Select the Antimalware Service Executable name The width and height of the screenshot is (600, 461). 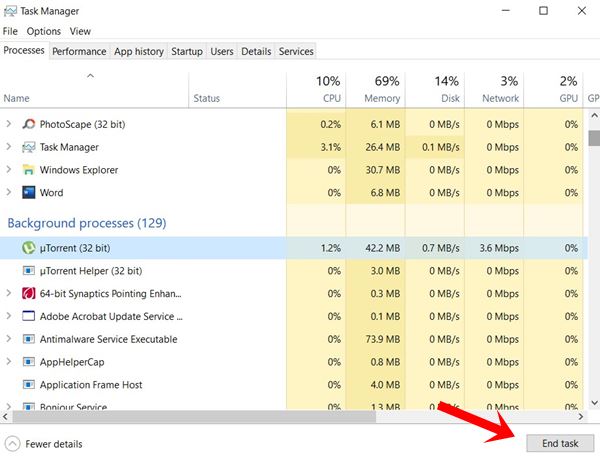point(109,339)
